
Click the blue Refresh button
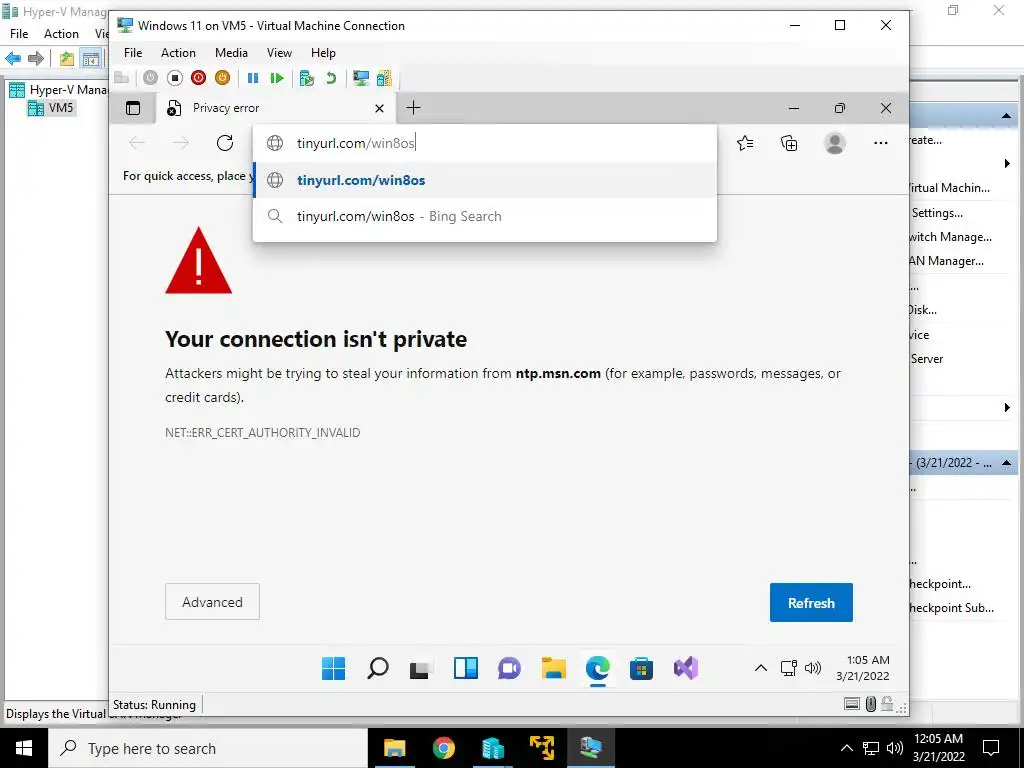[811, 602]
